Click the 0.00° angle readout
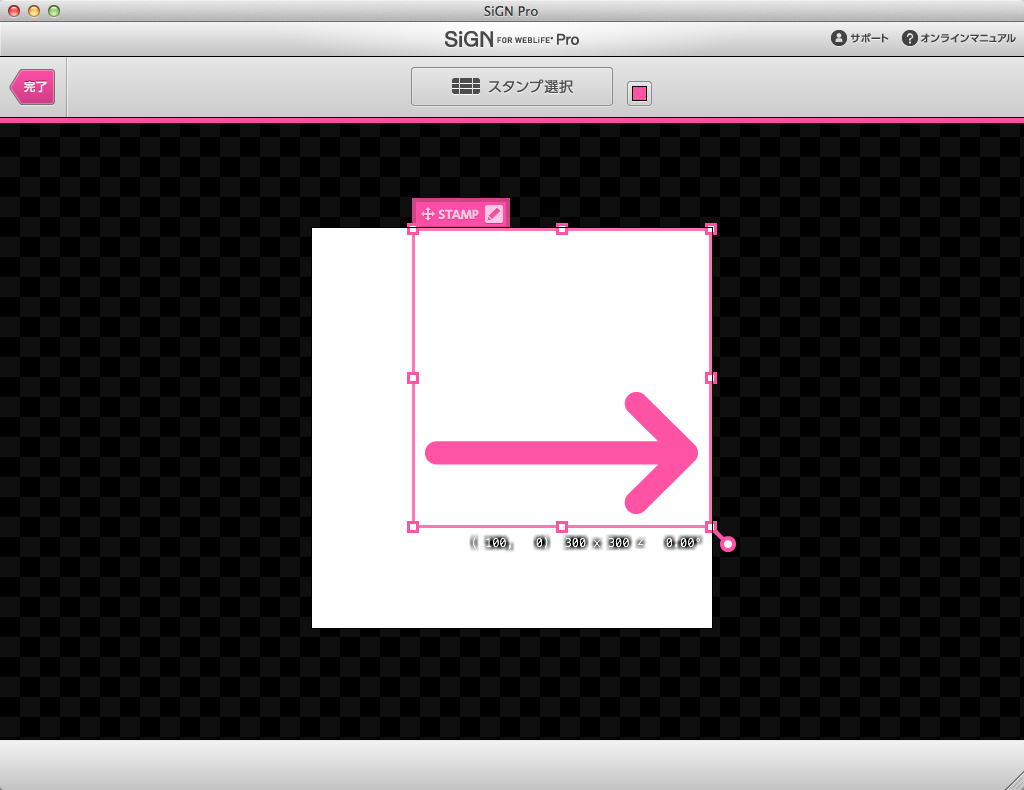This screenshot has width=1024, height=790. 682,543
